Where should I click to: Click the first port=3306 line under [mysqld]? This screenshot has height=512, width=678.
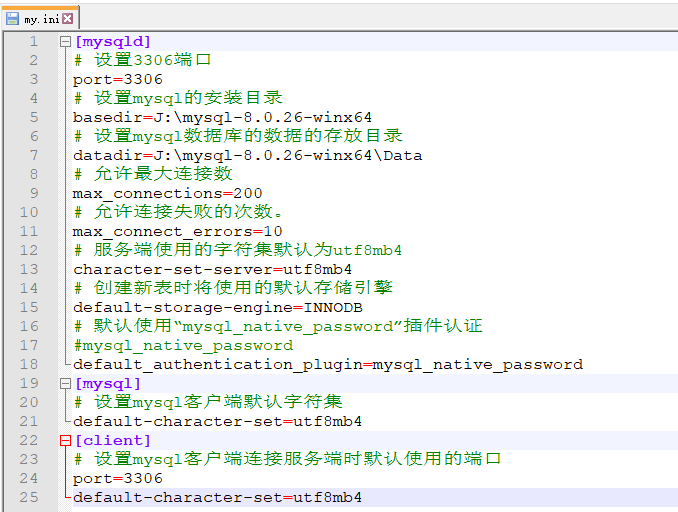tap(118, 80)
